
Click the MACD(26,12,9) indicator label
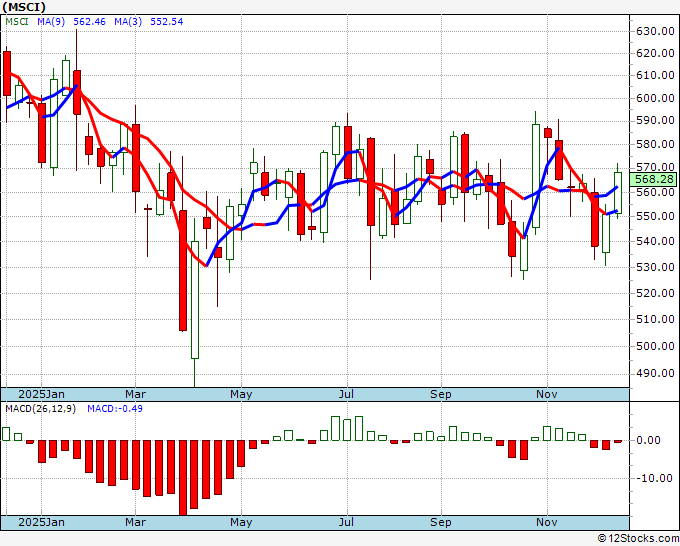coord(40,409)
